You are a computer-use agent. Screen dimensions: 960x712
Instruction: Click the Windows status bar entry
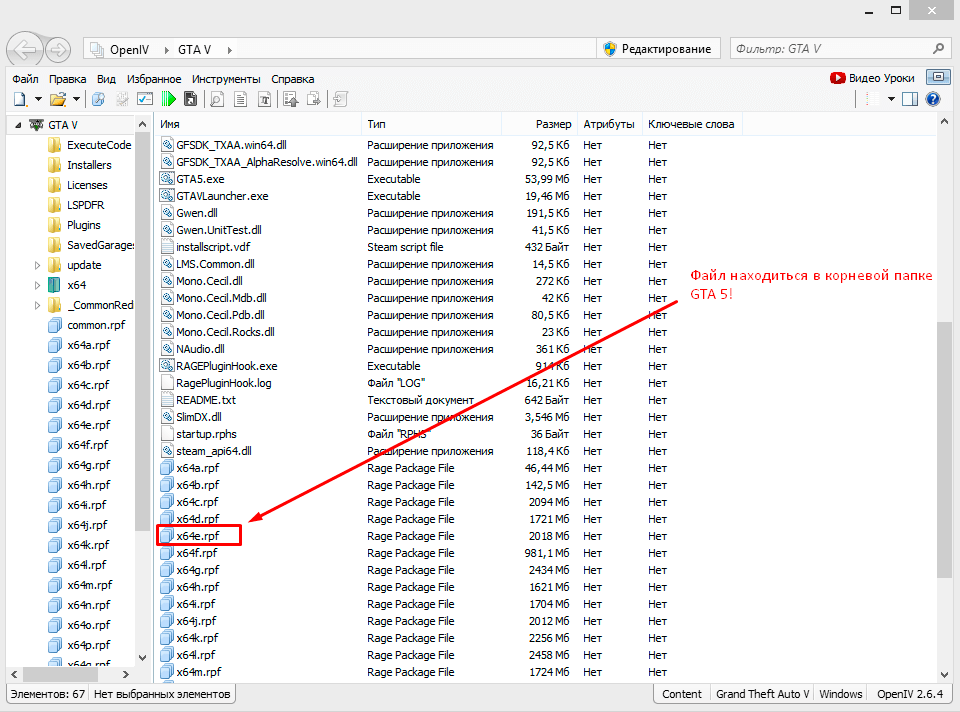(x=841, y=694)
